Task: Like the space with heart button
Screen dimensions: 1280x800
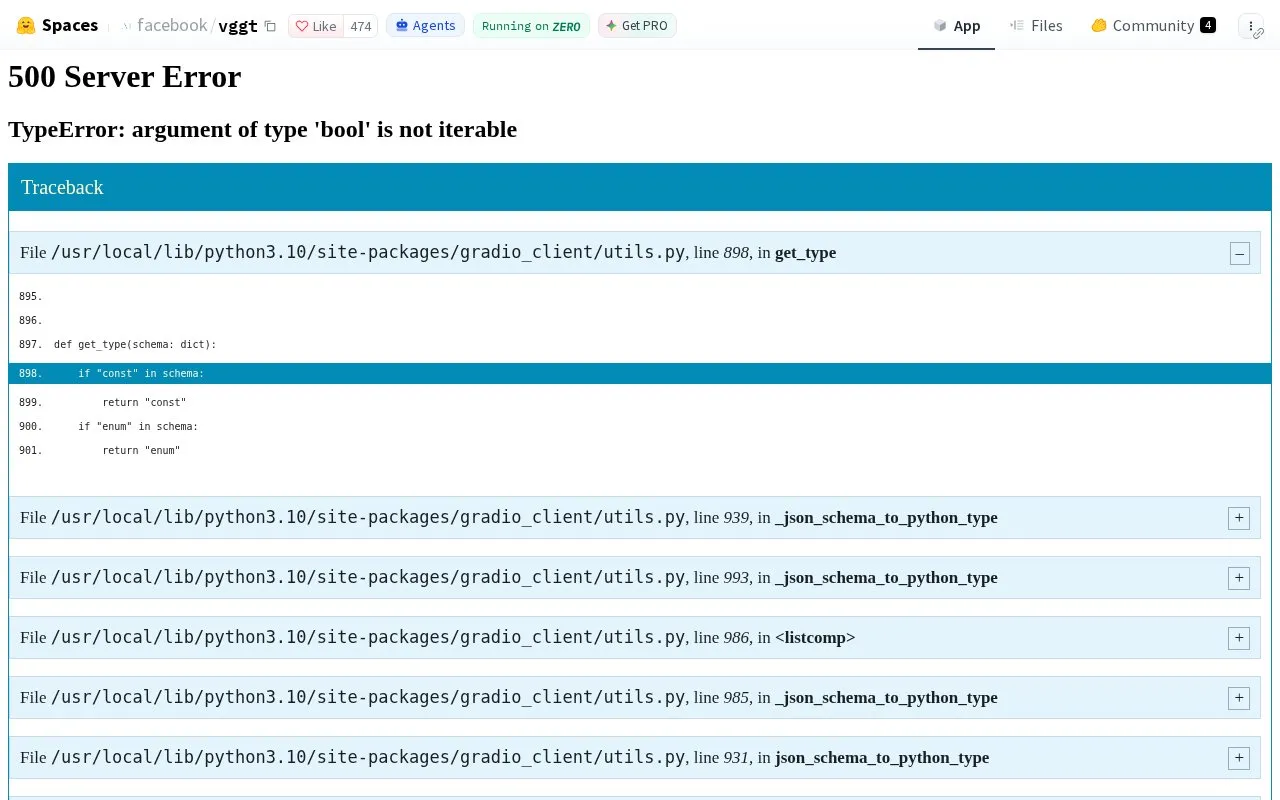Action: (x=316, y=26)
